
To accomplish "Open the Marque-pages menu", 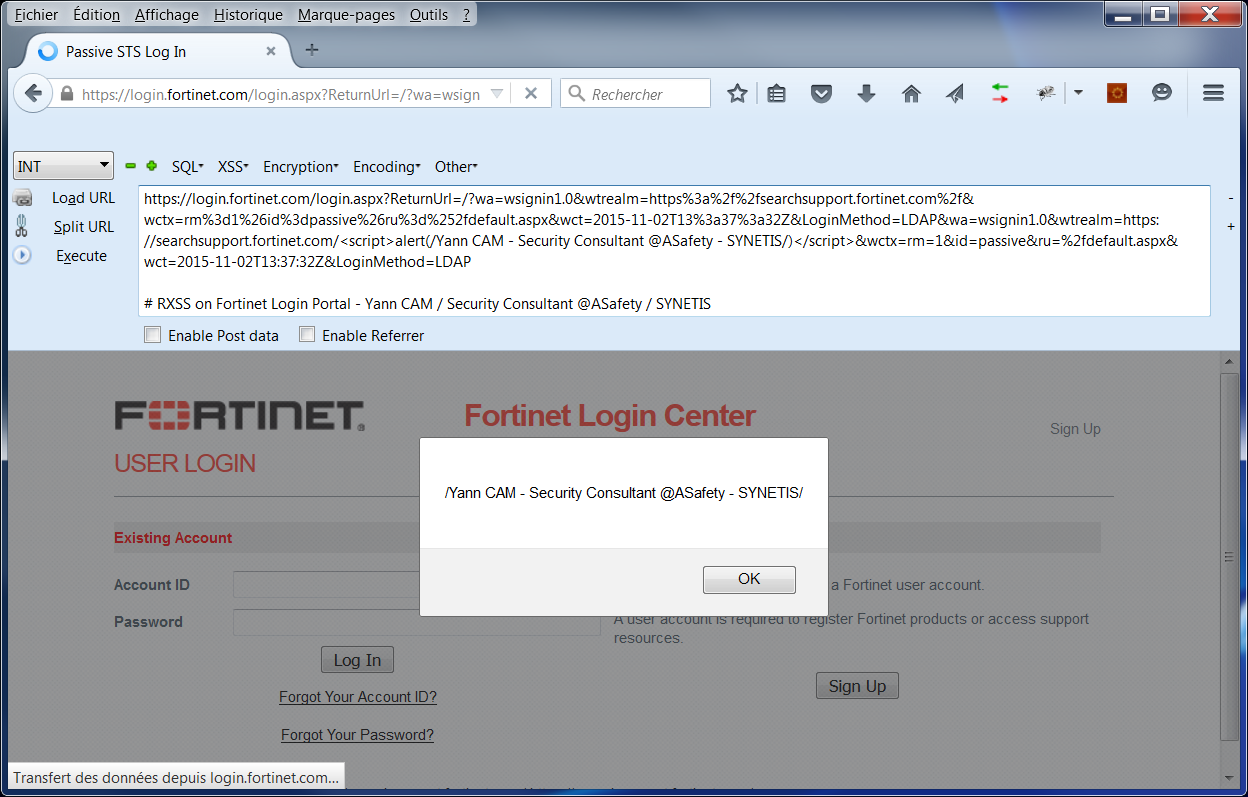I will (347, 15).
